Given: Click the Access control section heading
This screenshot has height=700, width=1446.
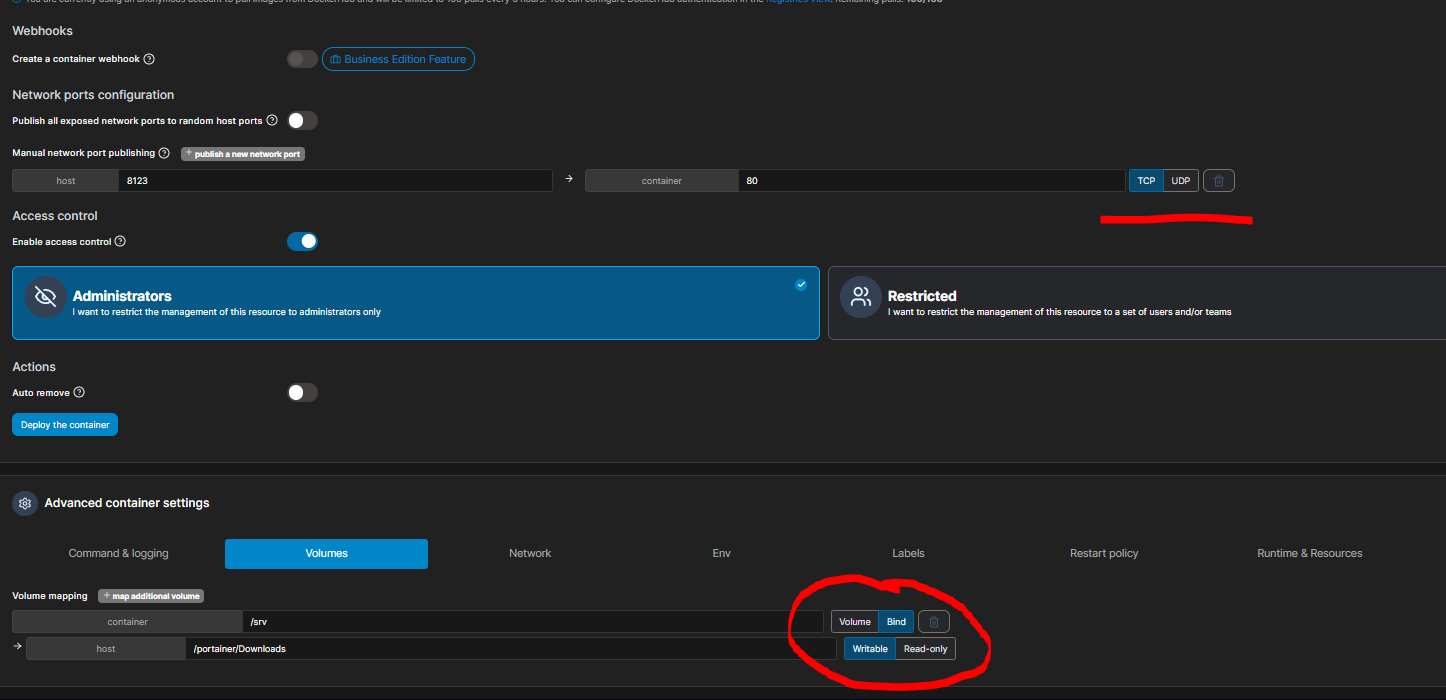Looking at the screenshot, I should tap(55, 216).
